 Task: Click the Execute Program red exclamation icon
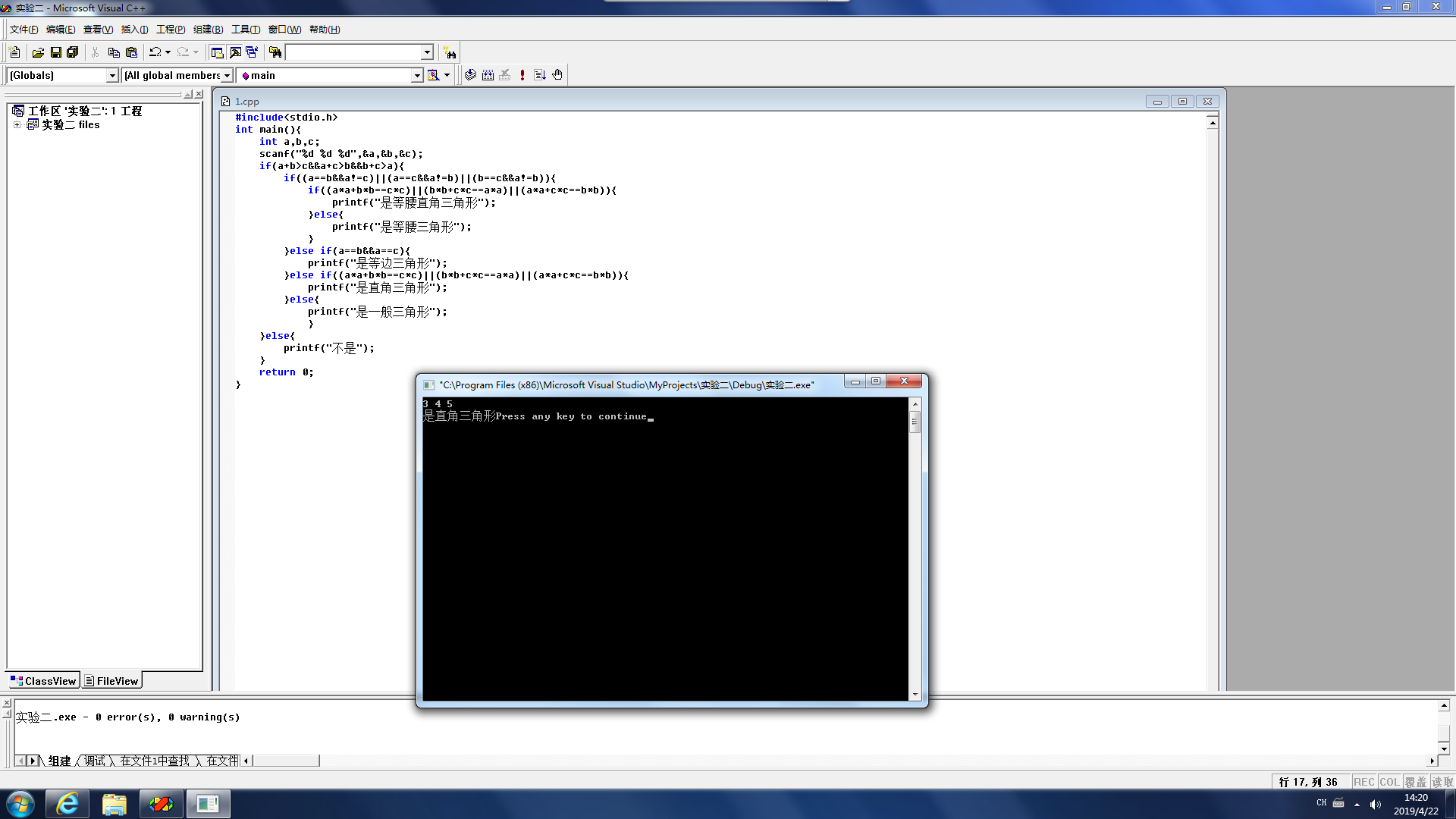click(x=522, y=75)
